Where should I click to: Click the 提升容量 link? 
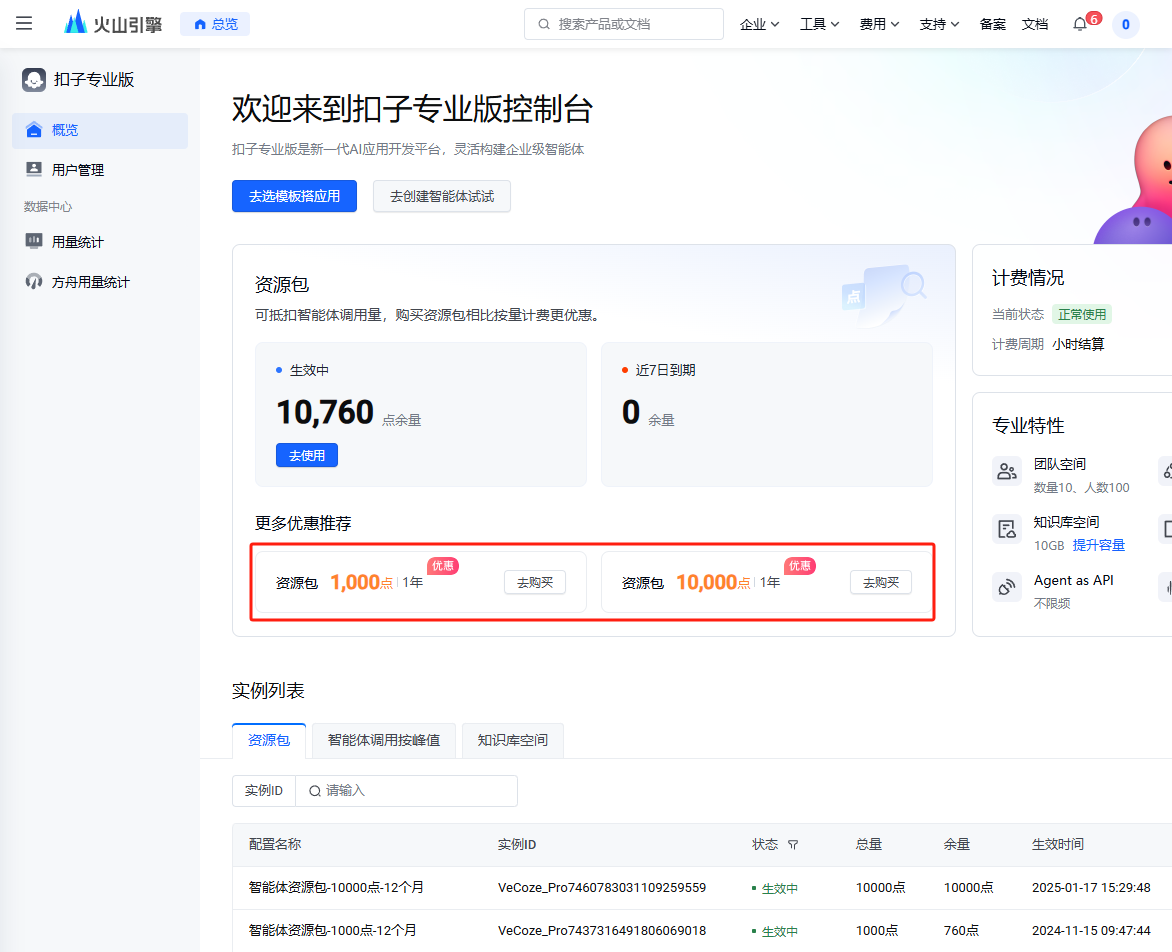1099,545
